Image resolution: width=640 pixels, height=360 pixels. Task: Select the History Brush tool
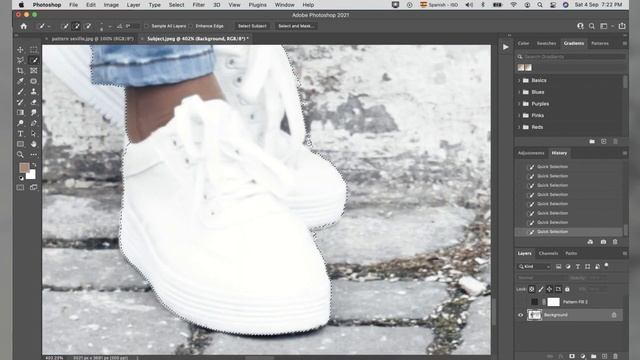20,102
